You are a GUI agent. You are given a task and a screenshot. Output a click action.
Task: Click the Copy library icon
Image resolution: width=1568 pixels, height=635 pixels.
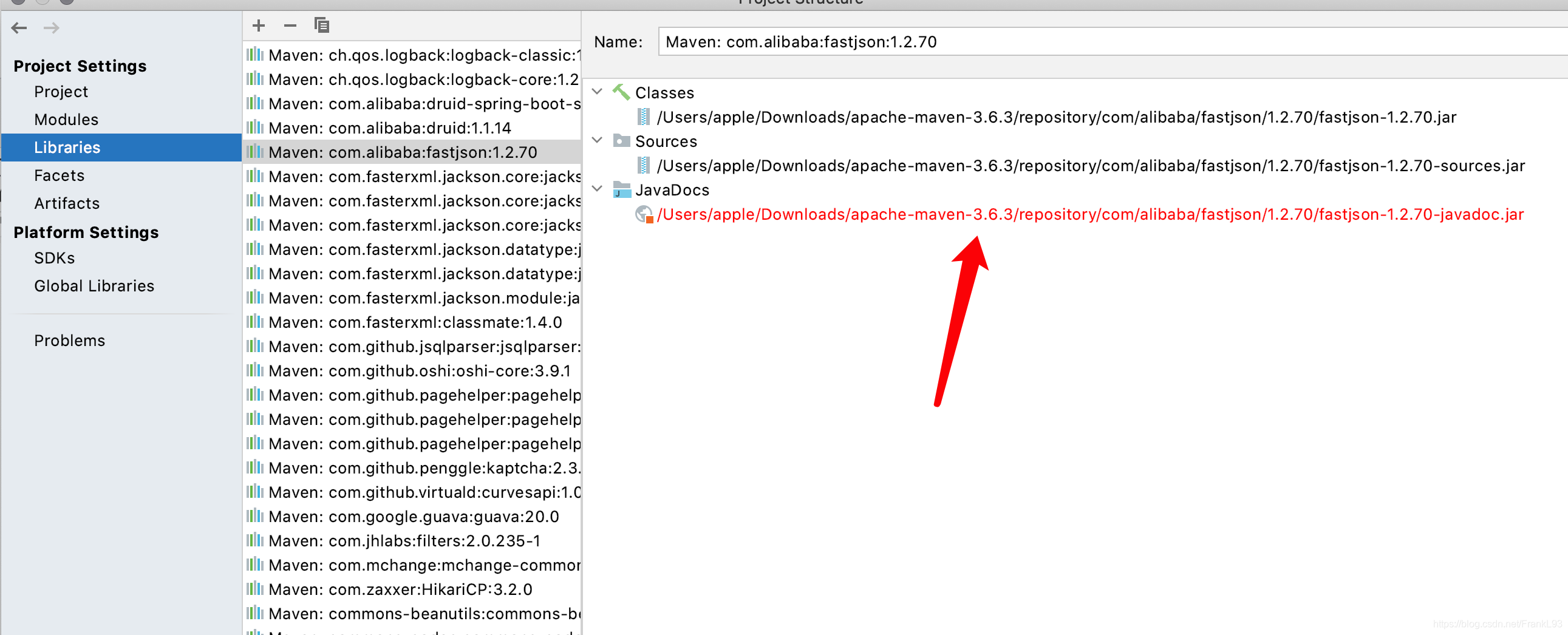coord(322,25)
